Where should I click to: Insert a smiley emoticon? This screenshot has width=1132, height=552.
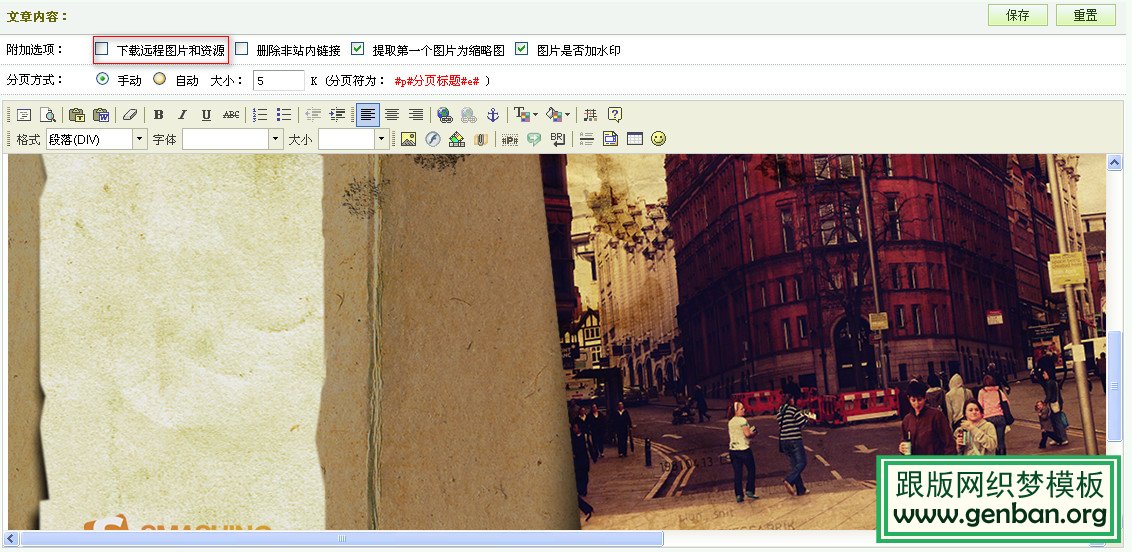click(x=658, y=139)
